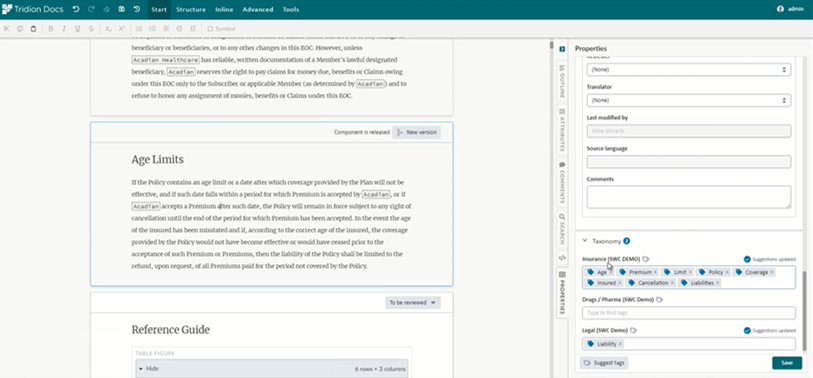This screenshot has height=378, width=813.
Task: Remove the Cancellation tag
Action: coord(672,283)
